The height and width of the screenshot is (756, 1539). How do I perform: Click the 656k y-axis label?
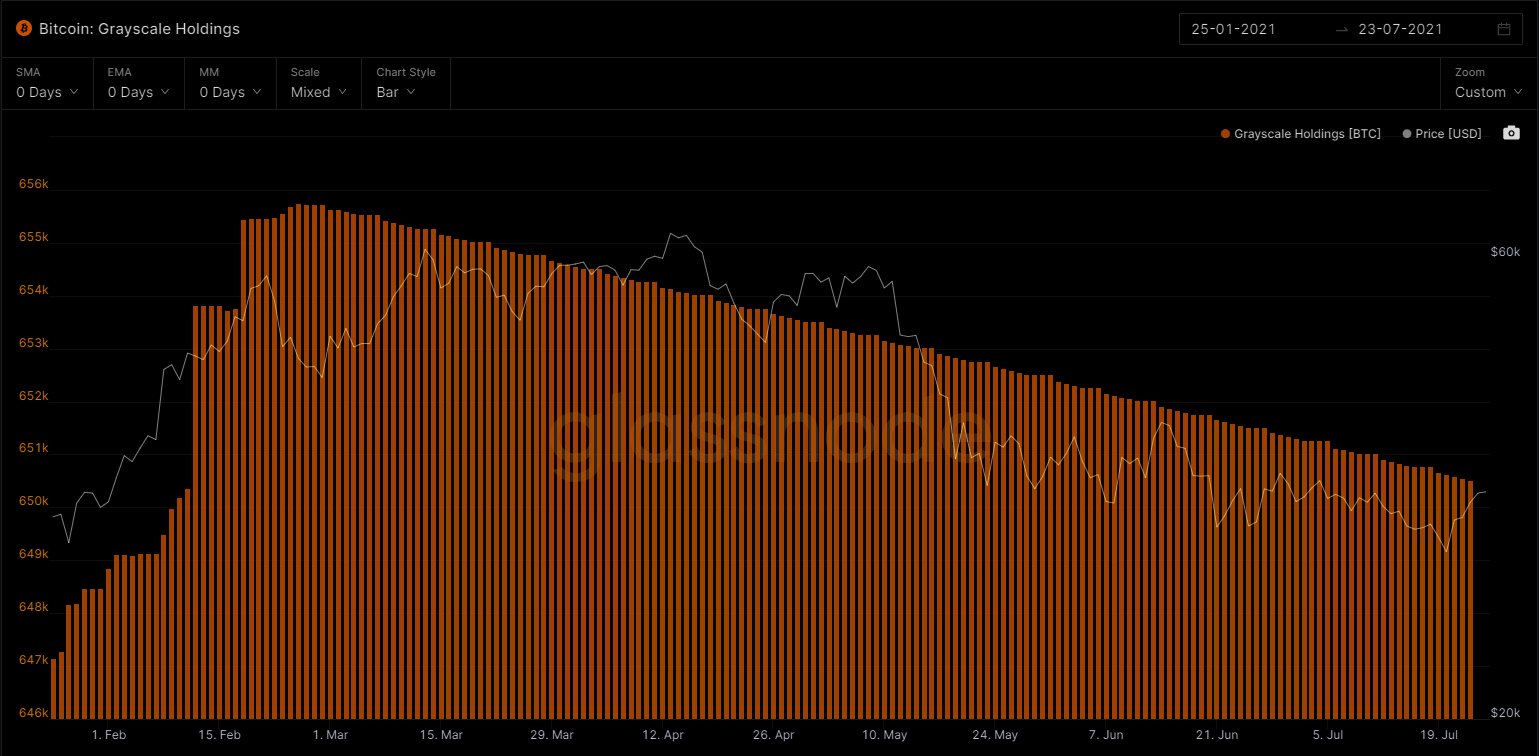33,185
